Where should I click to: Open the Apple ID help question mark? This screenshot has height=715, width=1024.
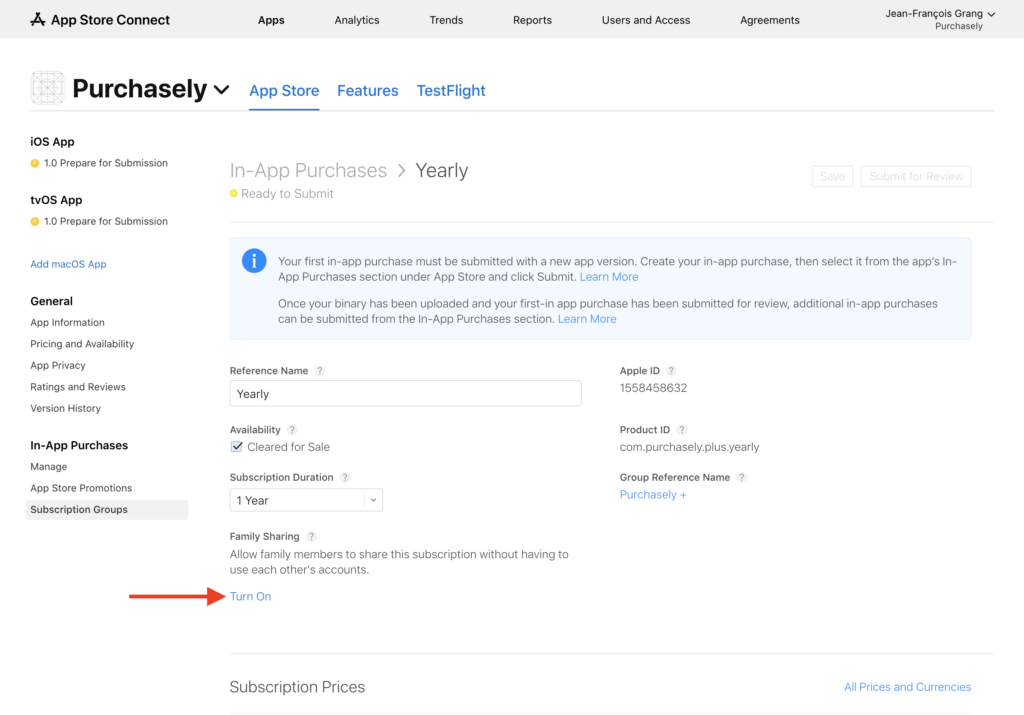[671, 370]
